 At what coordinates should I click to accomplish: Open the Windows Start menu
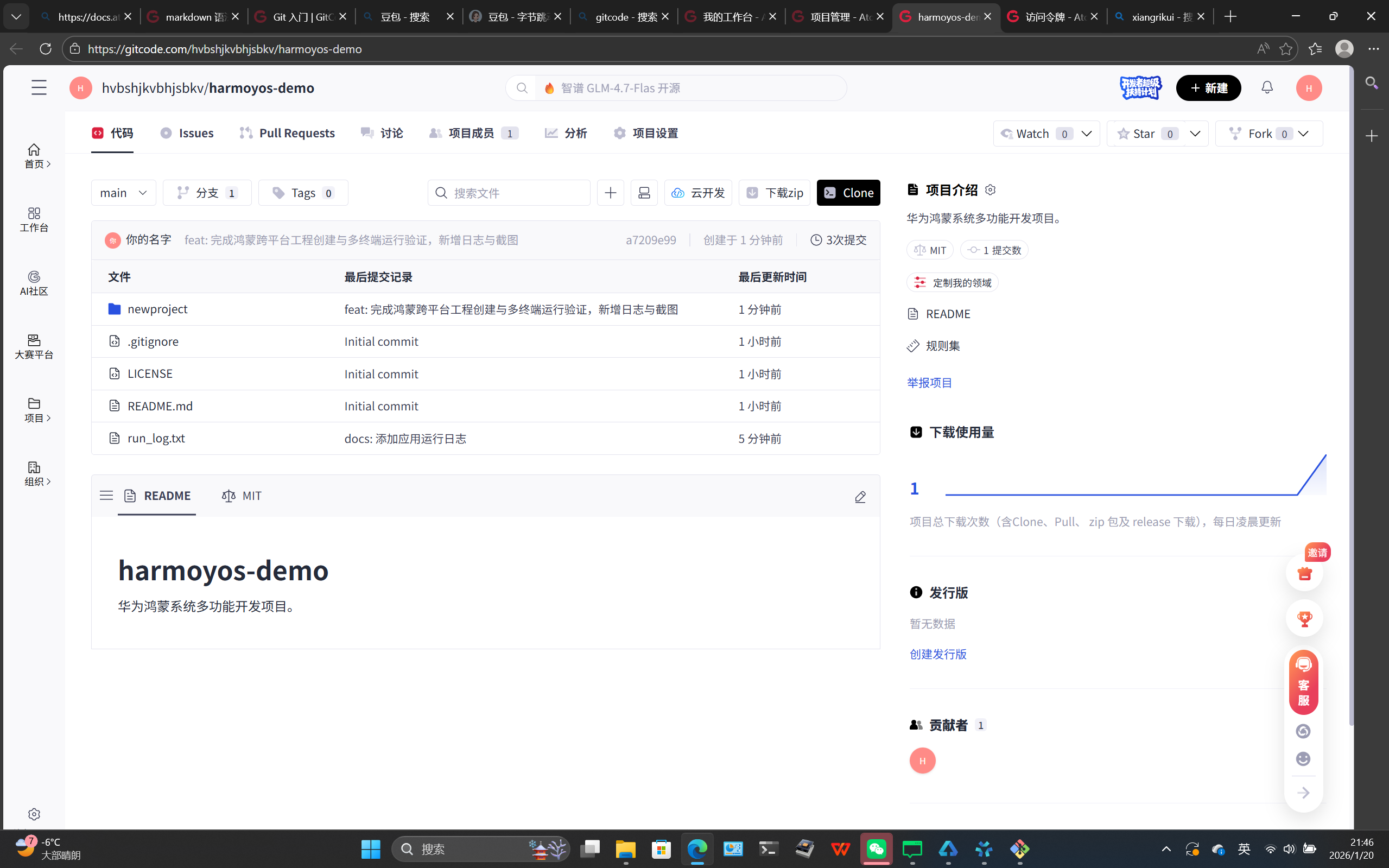(x=371, y=848)
